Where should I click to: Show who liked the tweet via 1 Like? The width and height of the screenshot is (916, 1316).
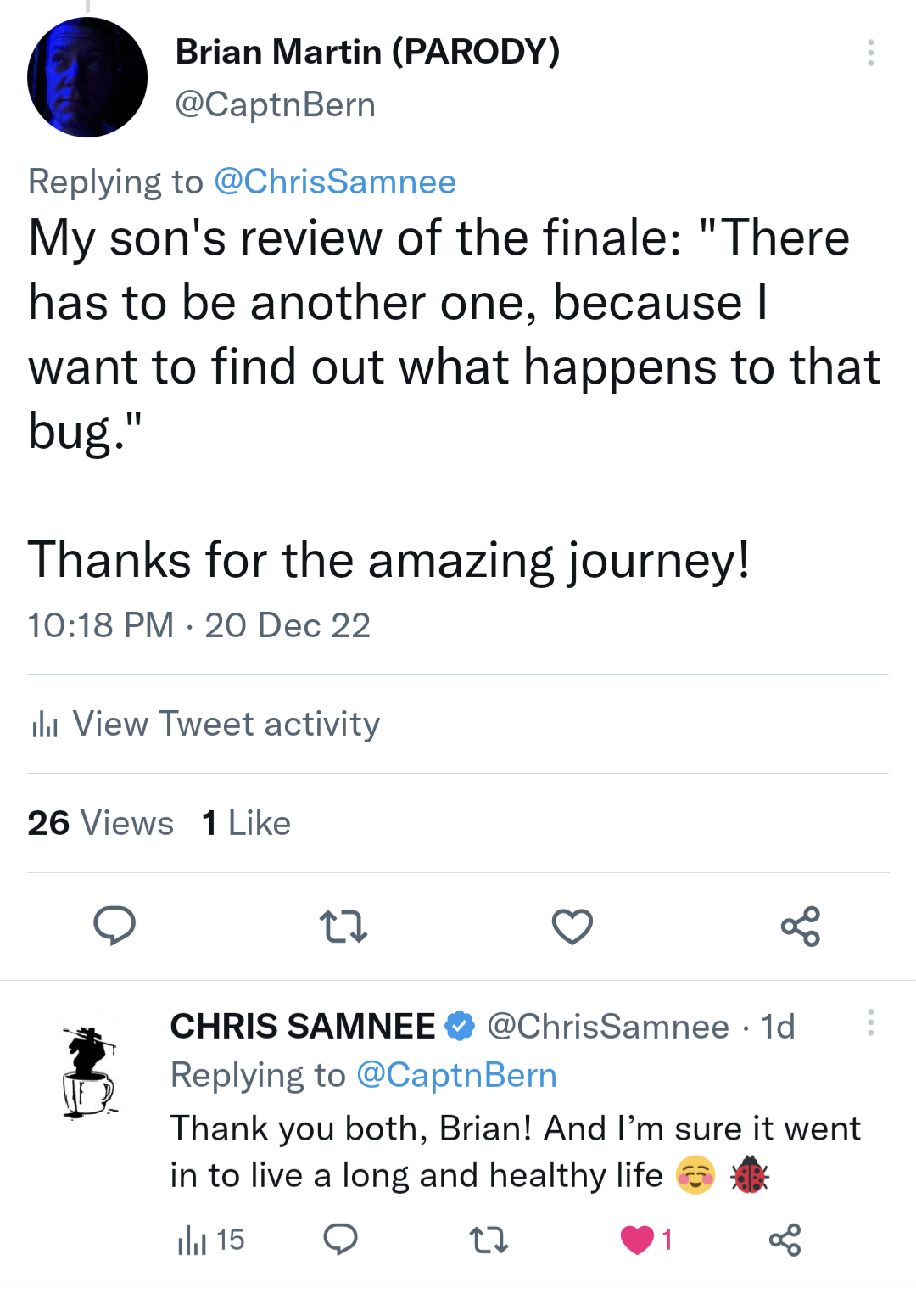pos(246,823)
